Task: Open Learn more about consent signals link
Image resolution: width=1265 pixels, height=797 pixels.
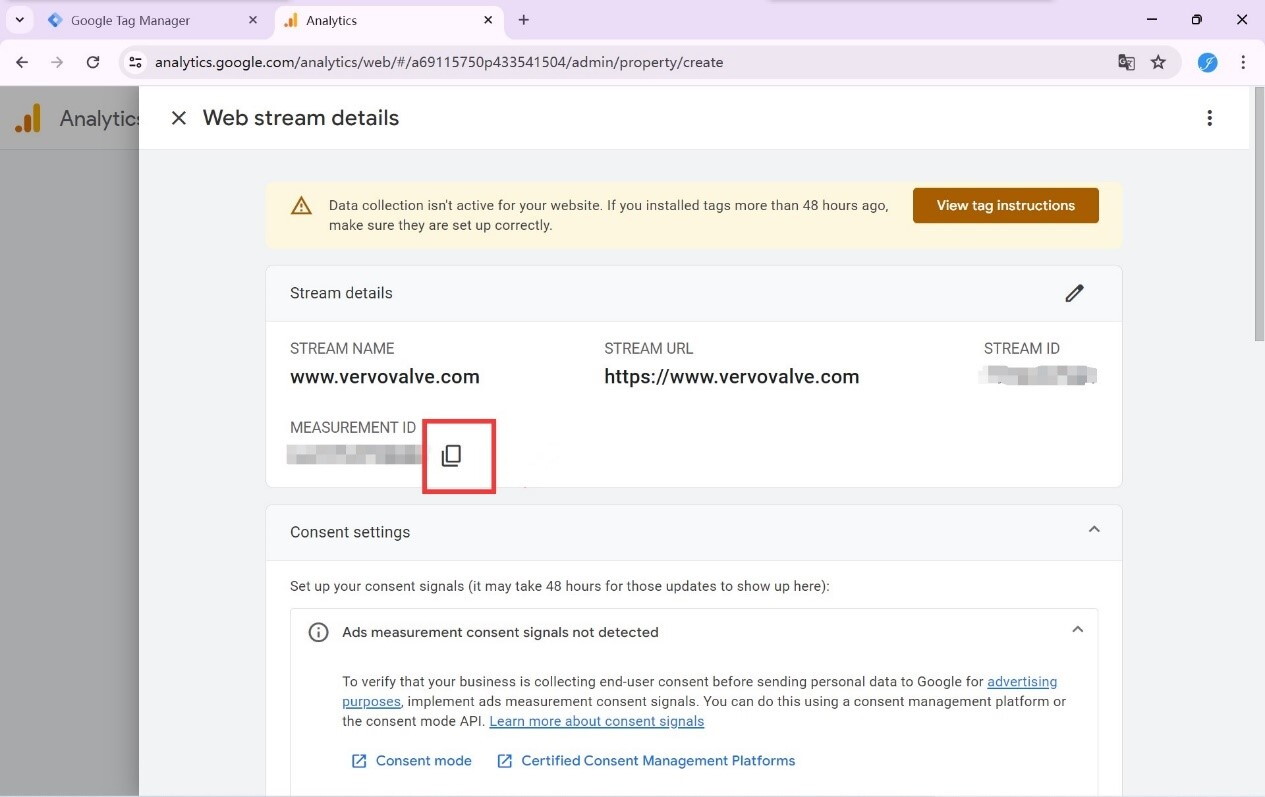Action: tap(597, 721)
